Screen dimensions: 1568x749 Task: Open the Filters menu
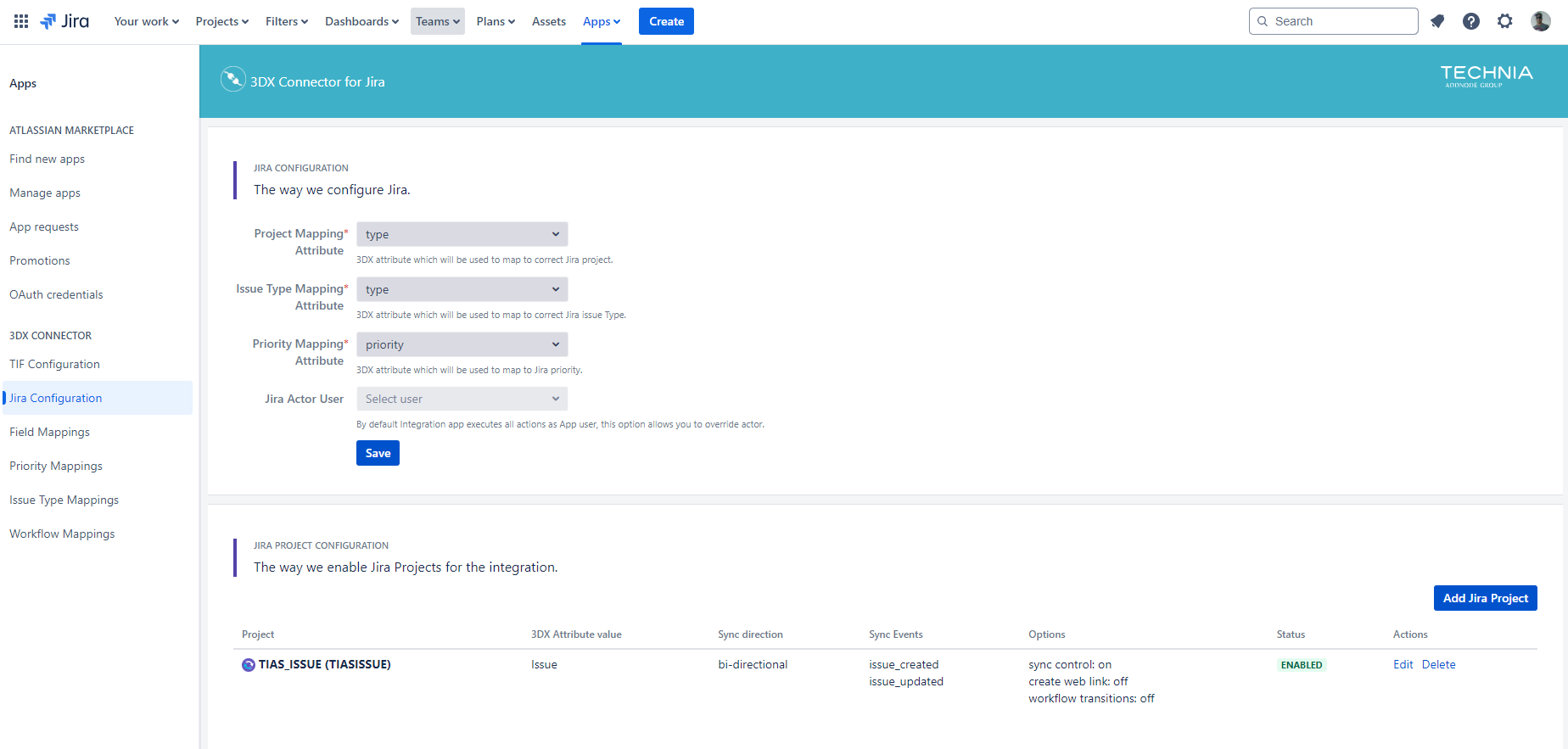287,21
